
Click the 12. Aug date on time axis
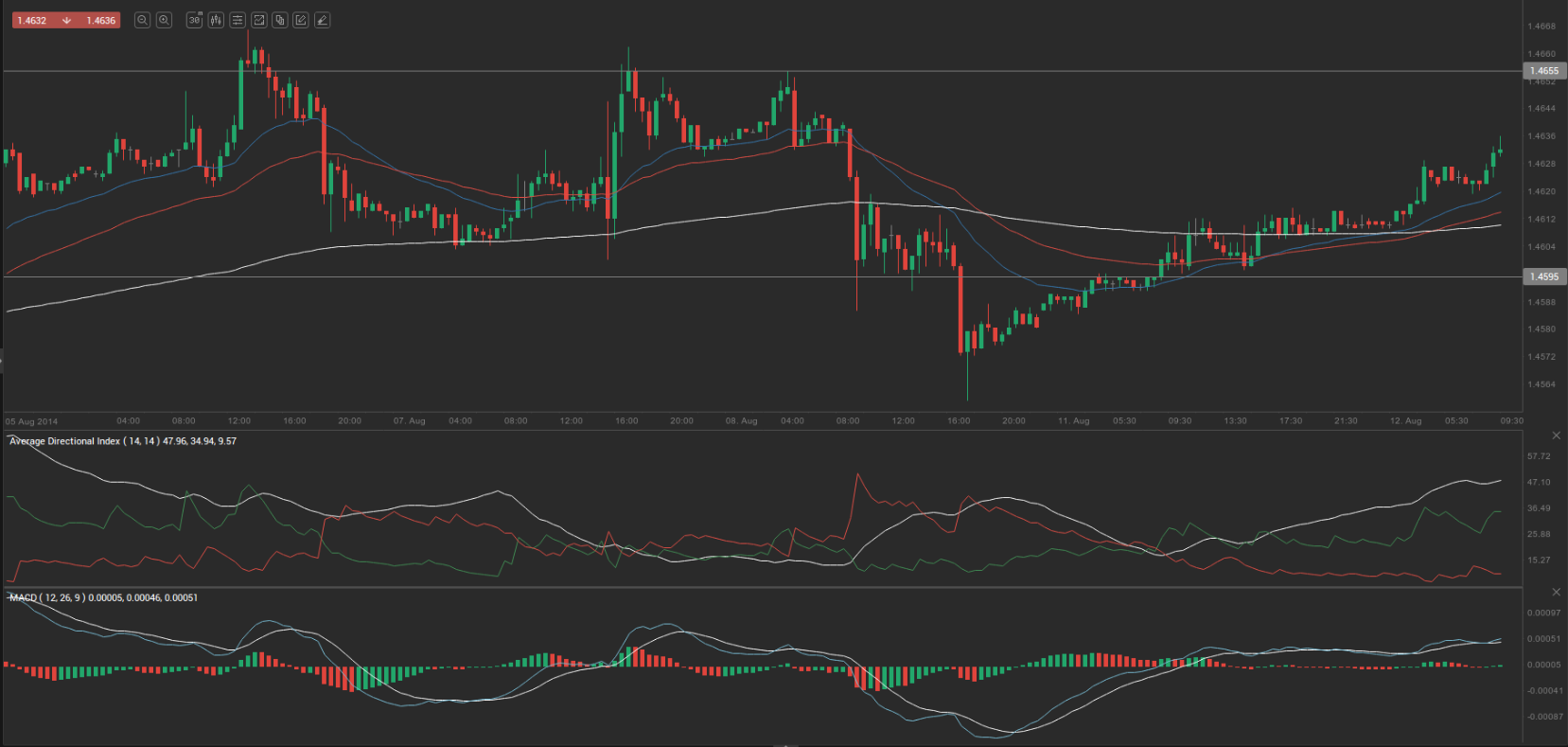[1405, 420]
